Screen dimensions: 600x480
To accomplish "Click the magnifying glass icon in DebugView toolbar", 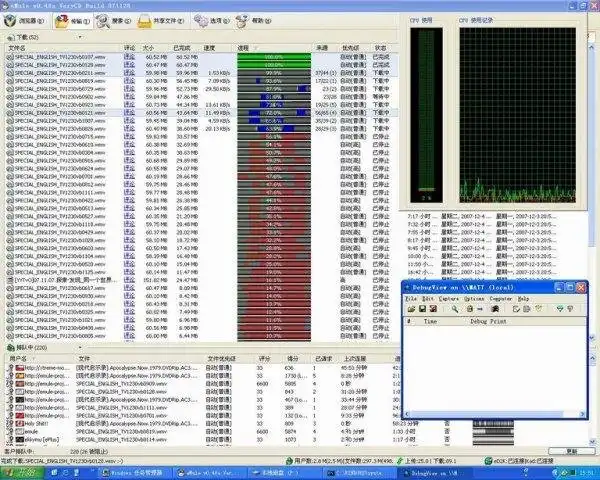I will tap(455, 309).
